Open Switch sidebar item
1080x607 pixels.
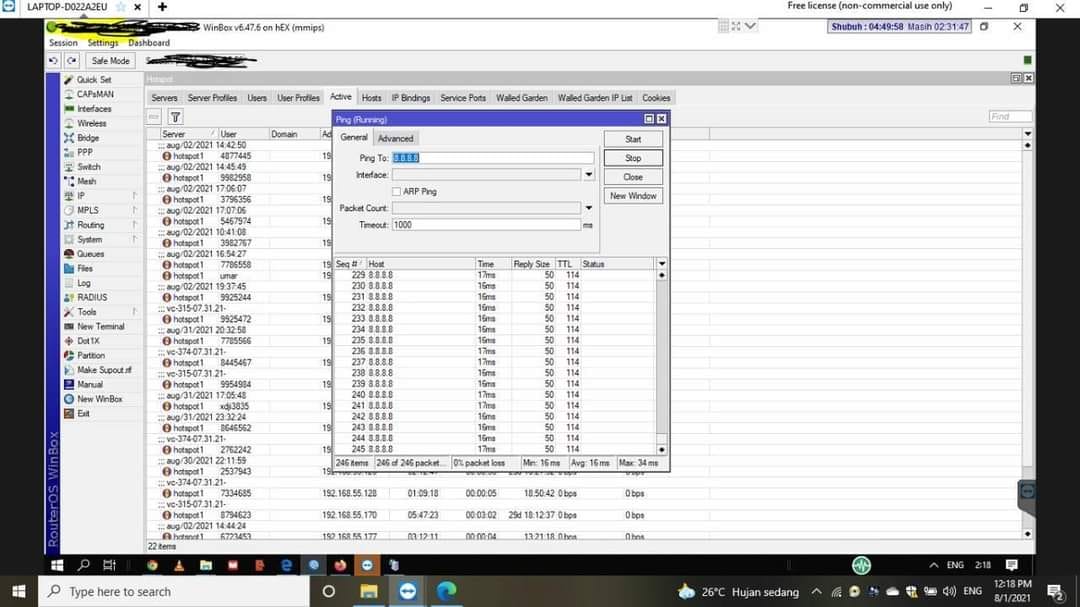(x=89, y=167)
